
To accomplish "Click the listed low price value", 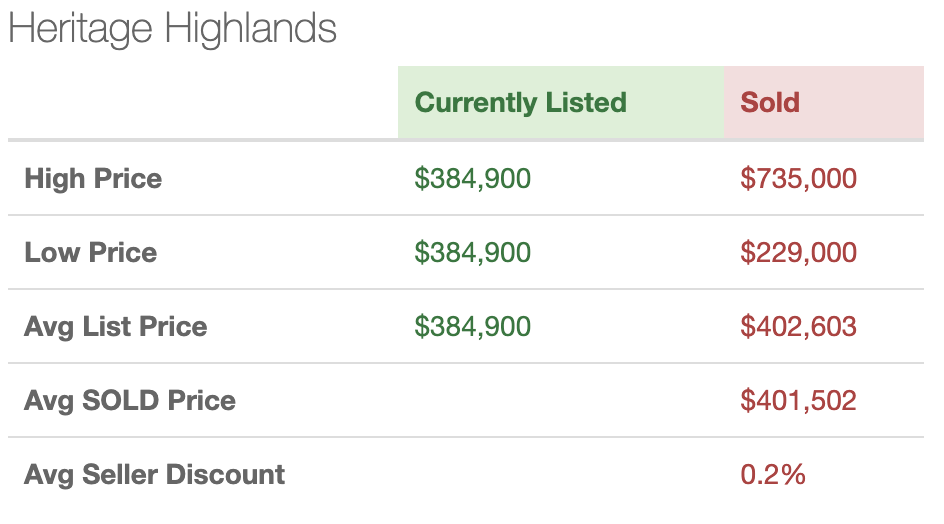I will 473,252.
